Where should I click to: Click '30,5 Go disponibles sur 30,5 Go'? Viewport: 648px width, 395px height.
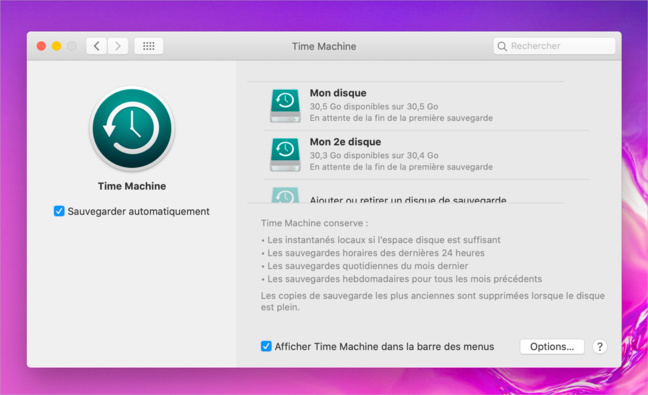coord(374,107)
